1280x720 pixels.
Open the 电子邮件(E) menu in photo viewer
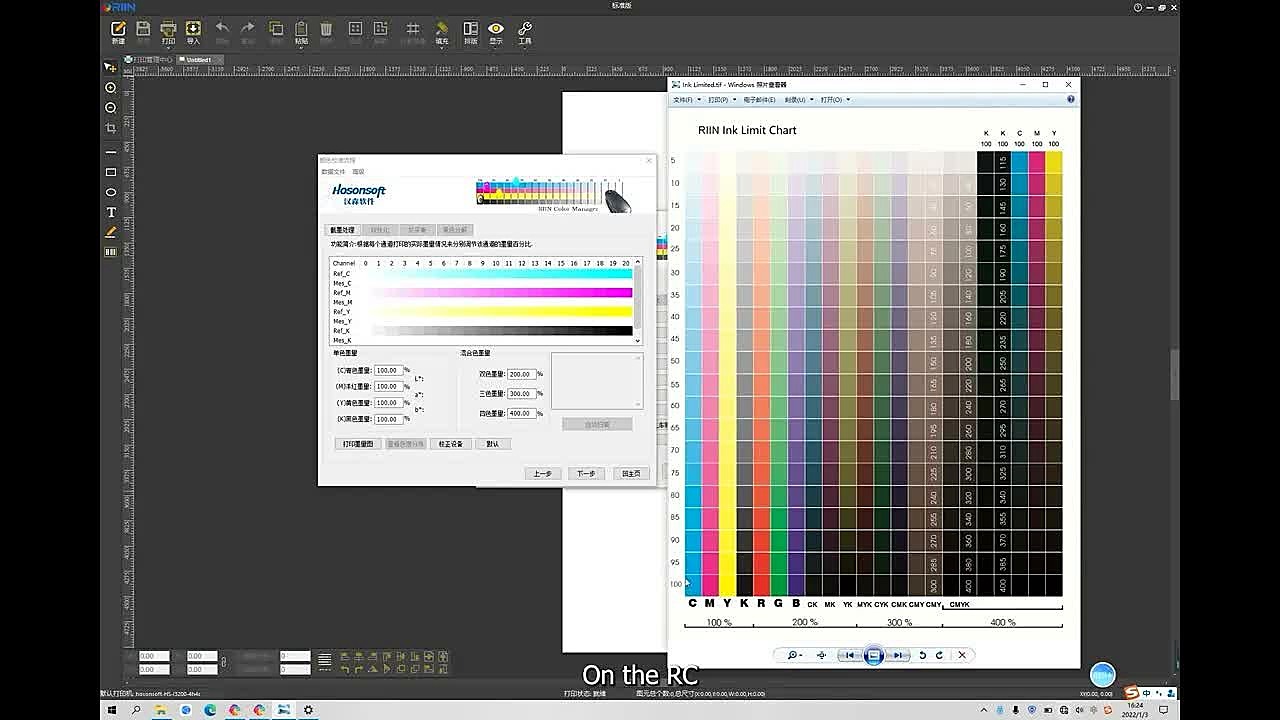tap(760, 100)
